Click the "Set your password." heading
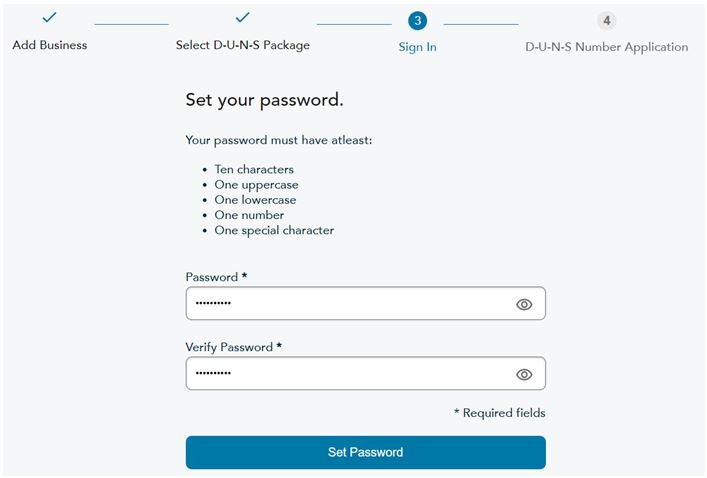This screenshot has height=478, width=707. [264, 100]
